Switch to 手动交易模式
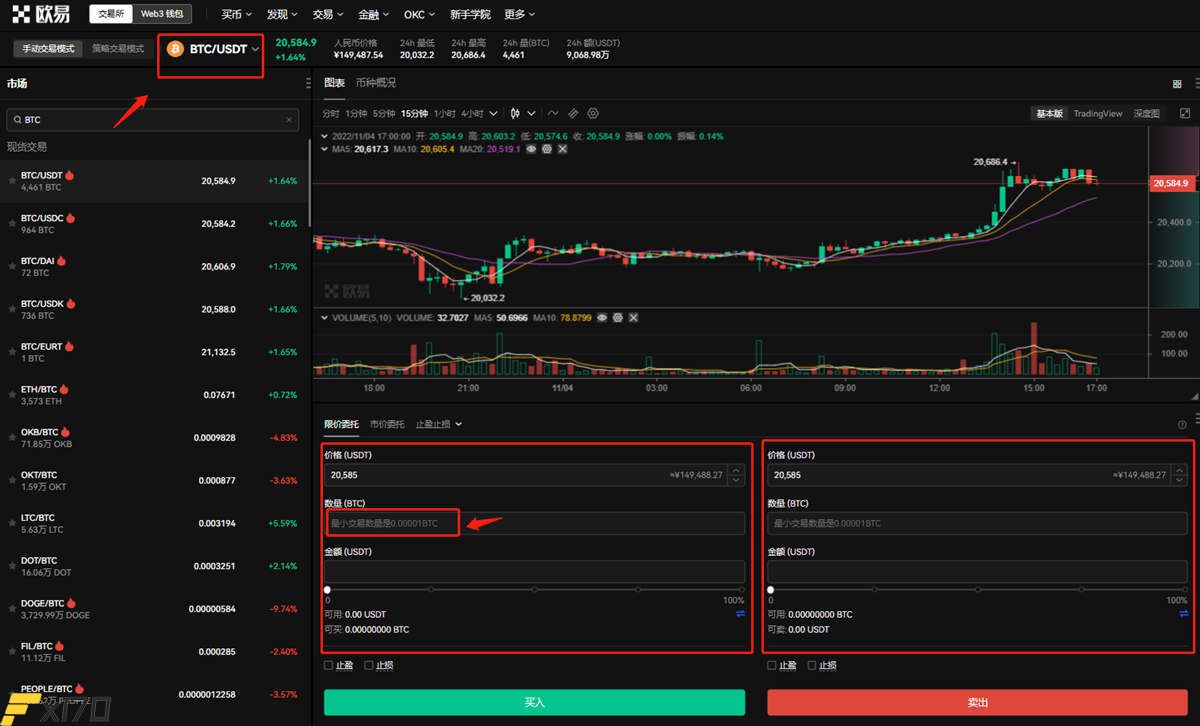This screenshot has height=726, width=1200. pos(48,48)
